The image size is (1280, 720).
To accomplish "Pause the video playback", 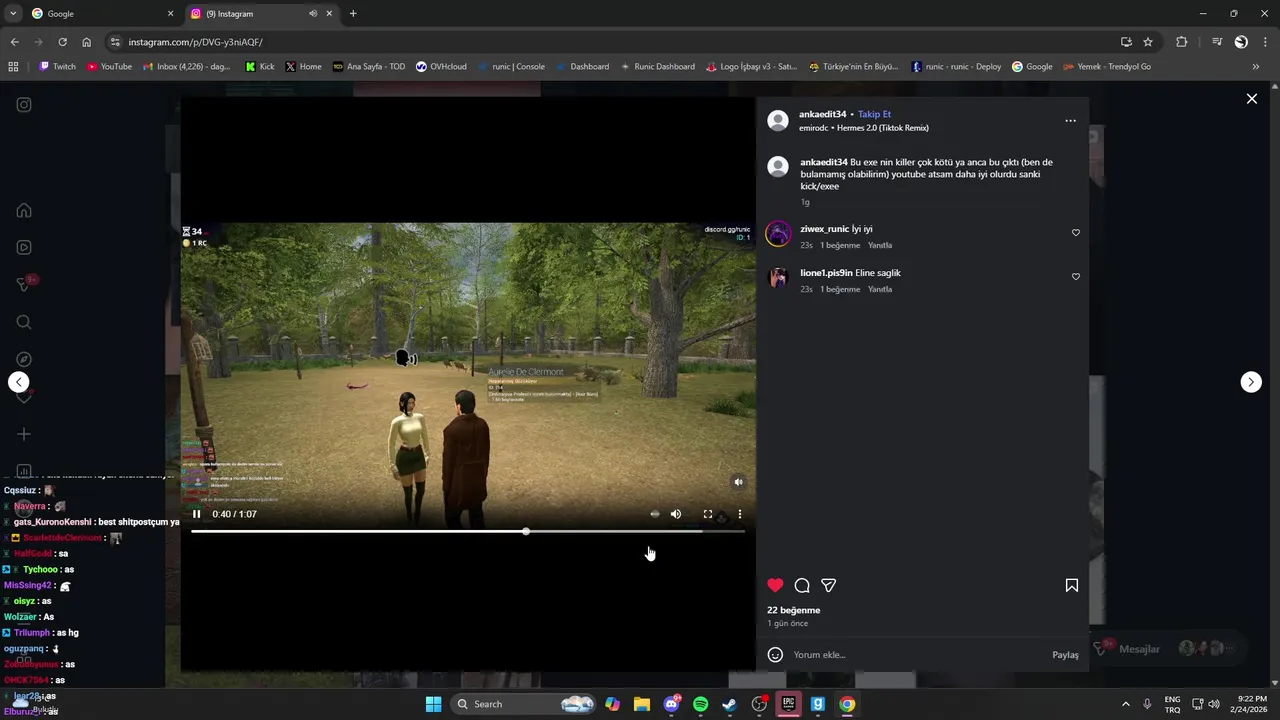I will [197, 514].
